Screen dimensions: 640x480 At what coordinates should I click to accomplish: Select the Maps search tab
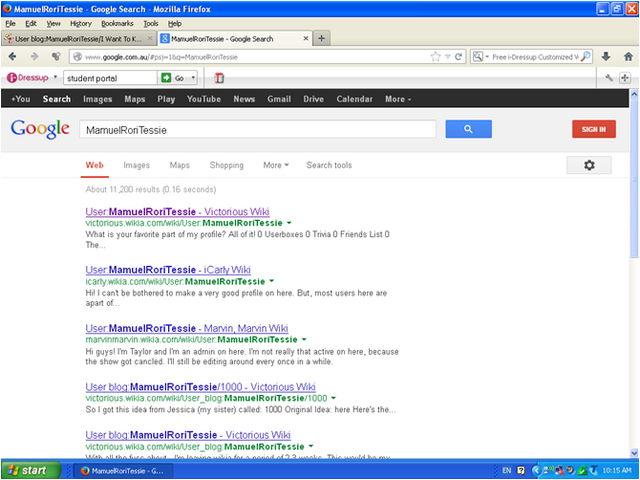180,165
